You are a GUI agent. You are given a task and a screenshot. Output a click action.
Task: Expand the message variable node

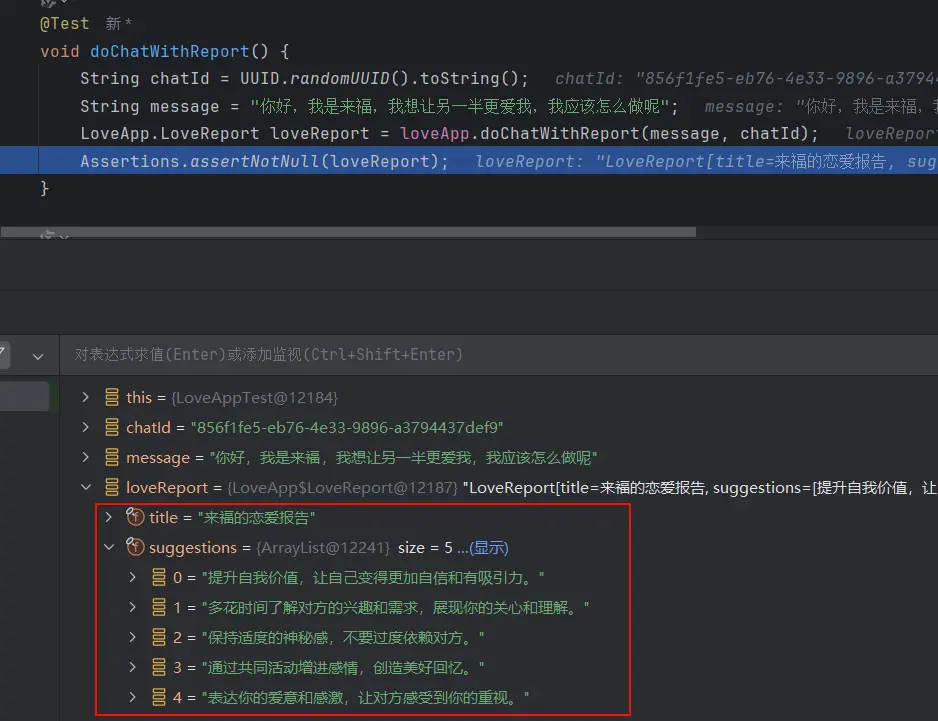click(x=86, y=457)
